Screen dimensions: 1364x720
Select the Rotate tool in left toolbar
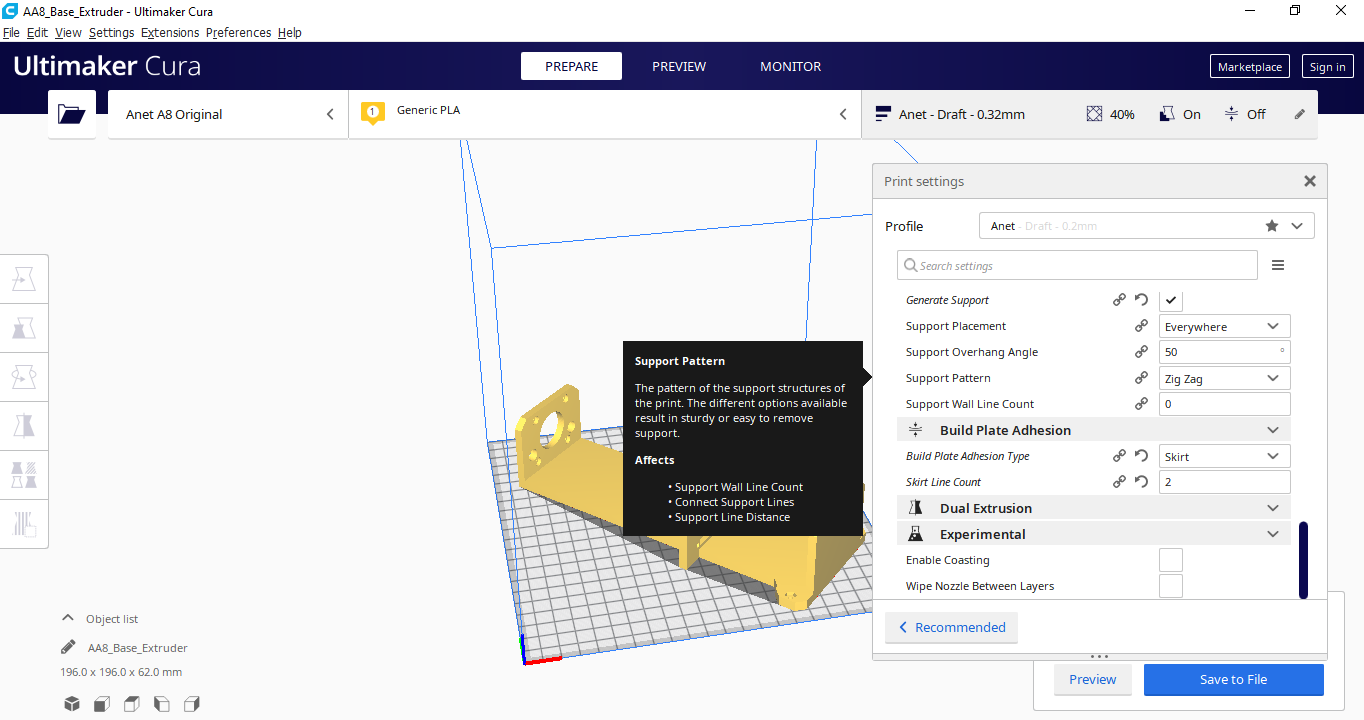(24, 377)
